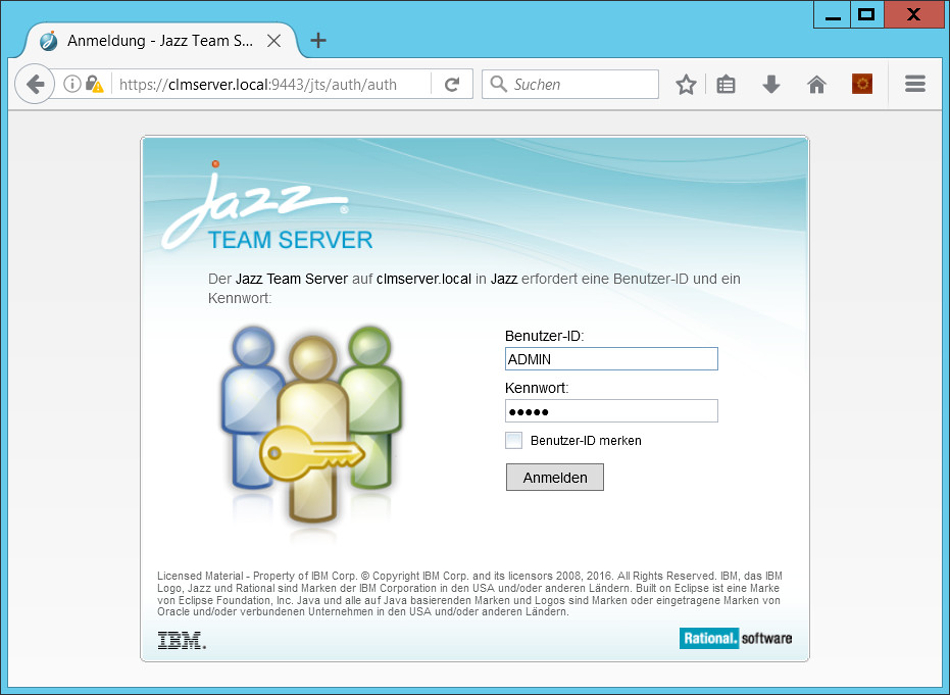Bookmark this page with the star icon
This screenshot has height=695, width=950.
[686, 84]
